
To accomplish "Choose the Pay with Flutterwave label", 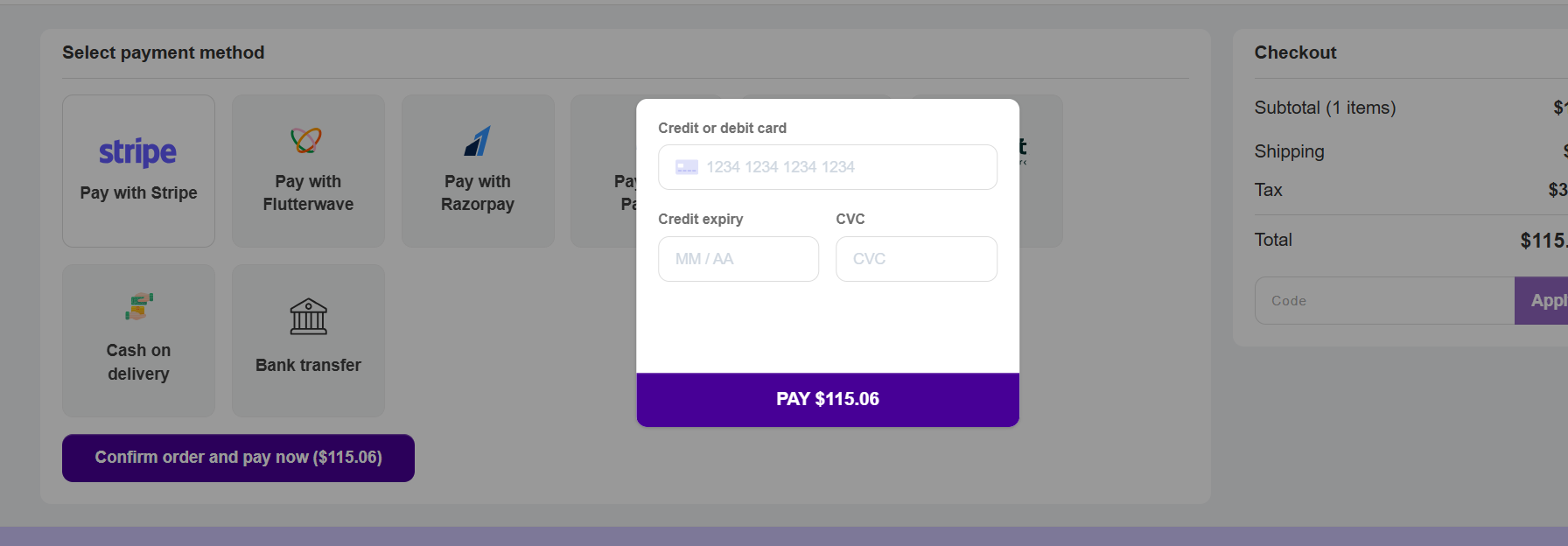I will (308, 192).
